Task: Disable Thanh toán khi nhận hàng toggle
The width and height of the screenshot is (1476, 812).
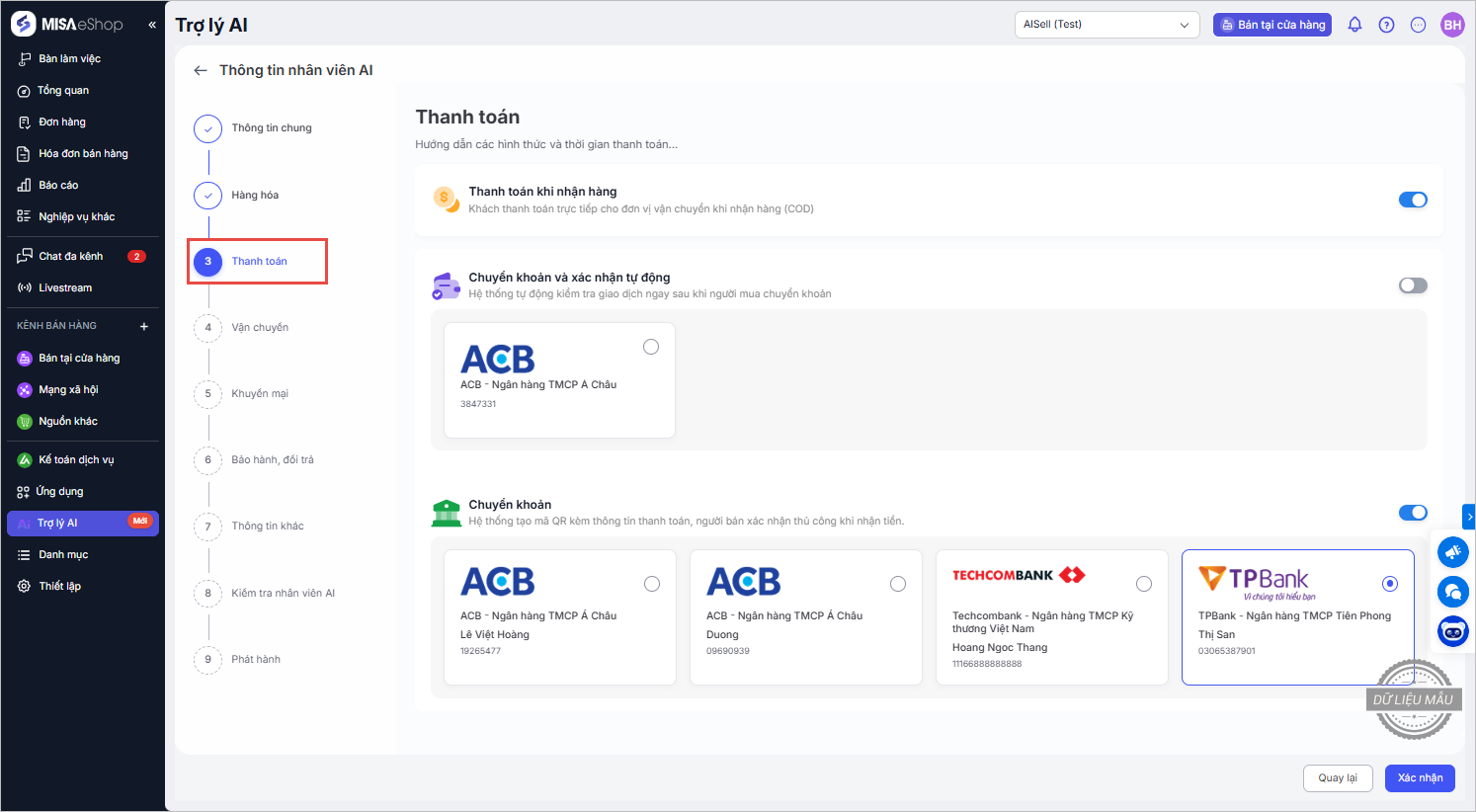Action: (1412, 200)
